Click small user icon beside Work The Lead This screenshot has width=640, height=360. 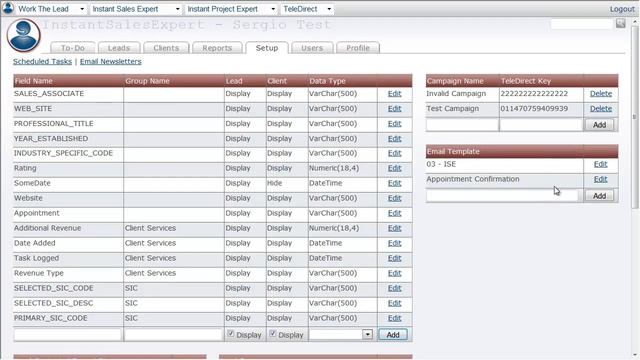[x=8, y=8]
